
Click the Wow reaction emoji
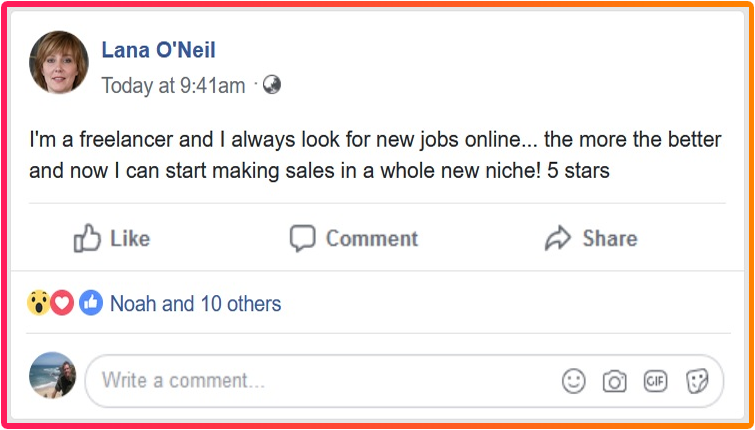39,303
